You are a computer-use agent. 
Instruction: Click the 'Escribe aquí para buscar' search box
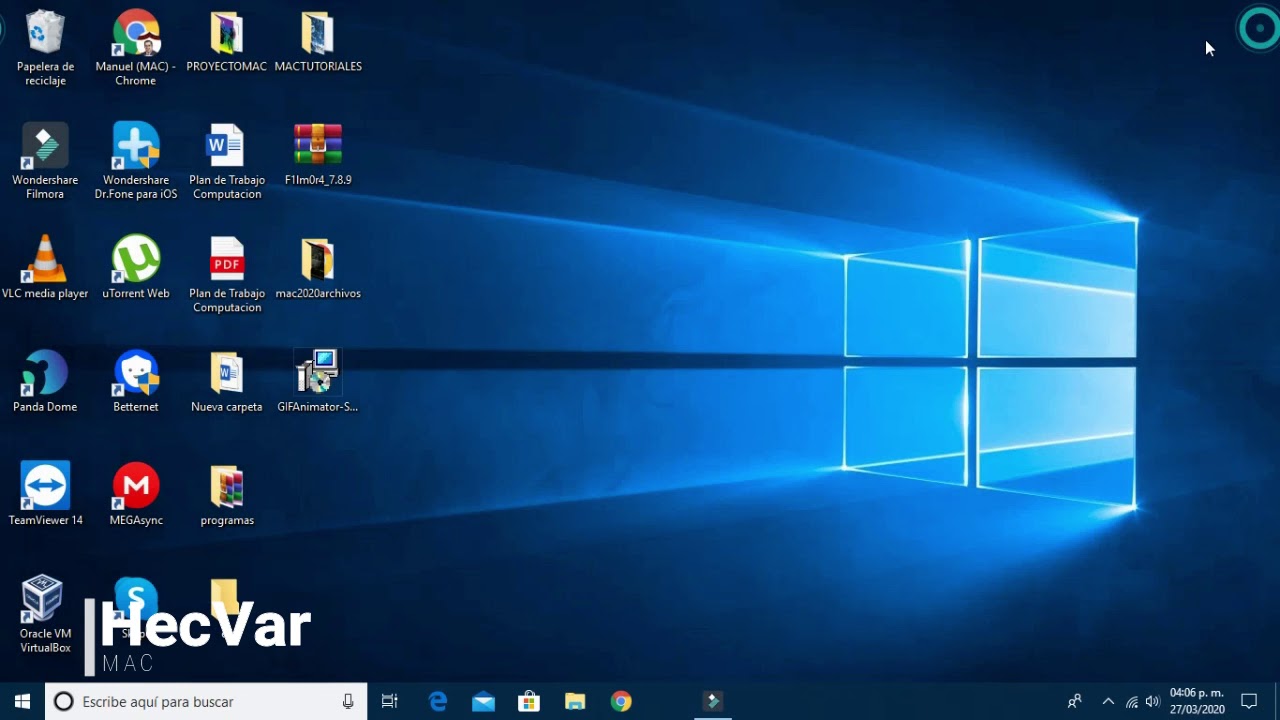coord(206,702)
